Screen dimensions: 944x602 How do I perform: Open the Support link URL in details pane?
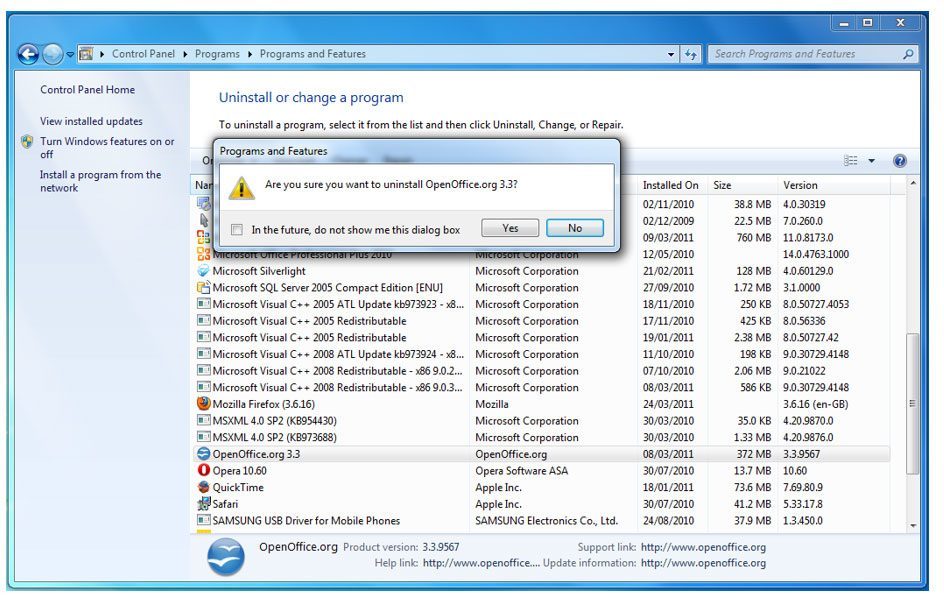pos(703,547)
